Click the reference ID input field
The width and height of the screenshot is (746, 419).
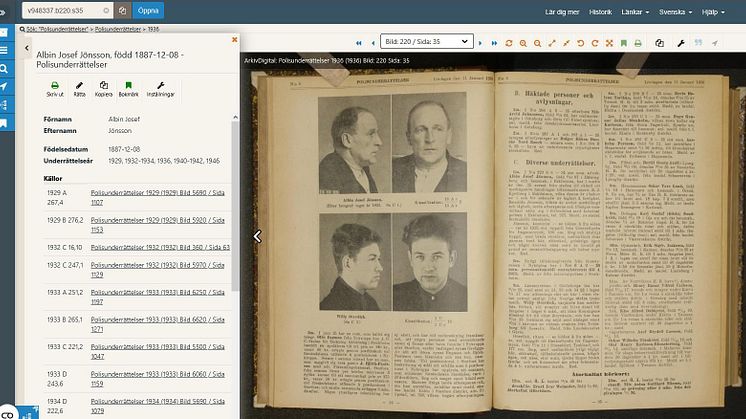pos(70,12)
